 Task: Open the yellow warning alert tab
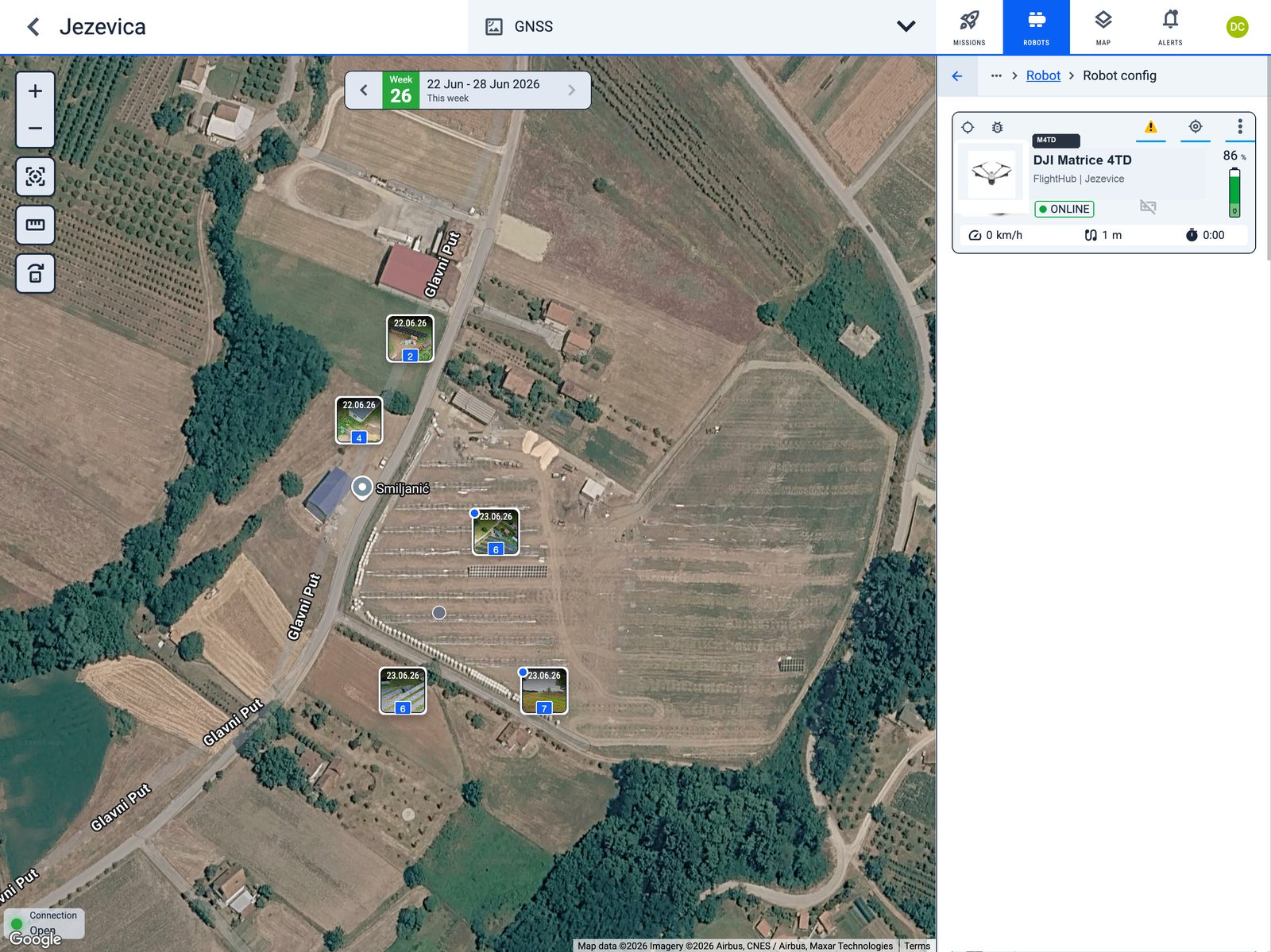click(x=1150, y=127)
